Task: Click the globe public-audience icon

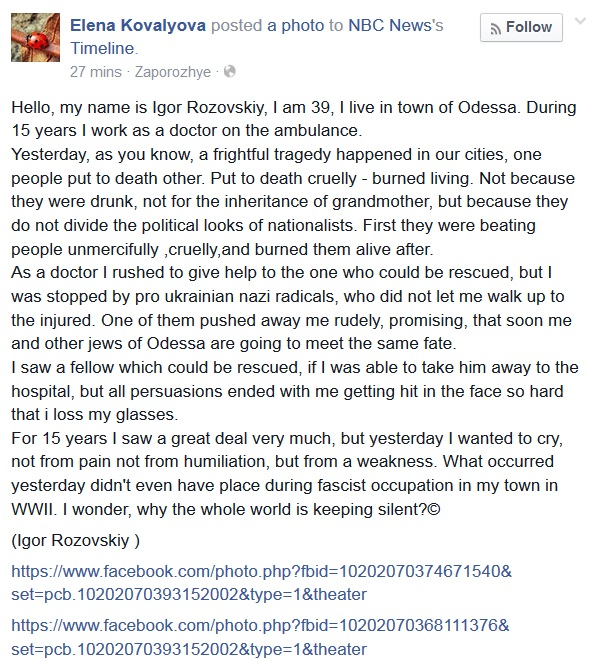Action: [x=230, y=72]
